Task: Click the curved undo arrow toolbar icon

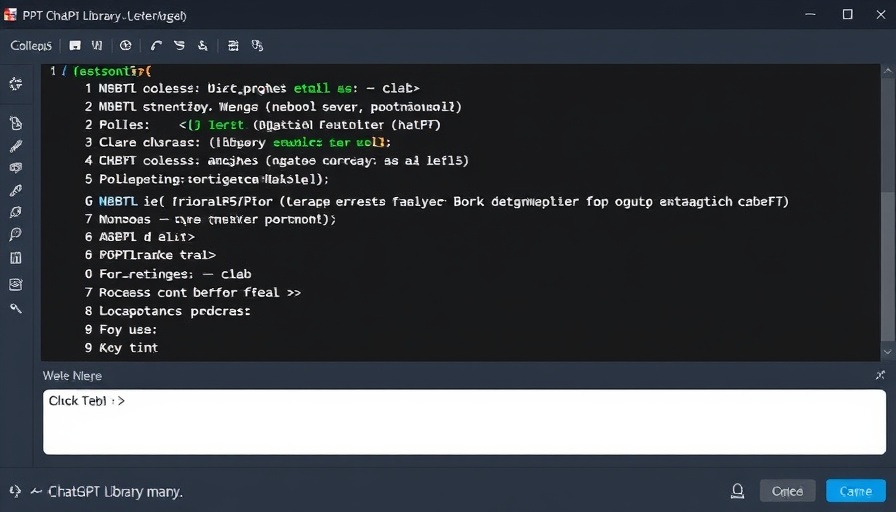Action: 156,46
